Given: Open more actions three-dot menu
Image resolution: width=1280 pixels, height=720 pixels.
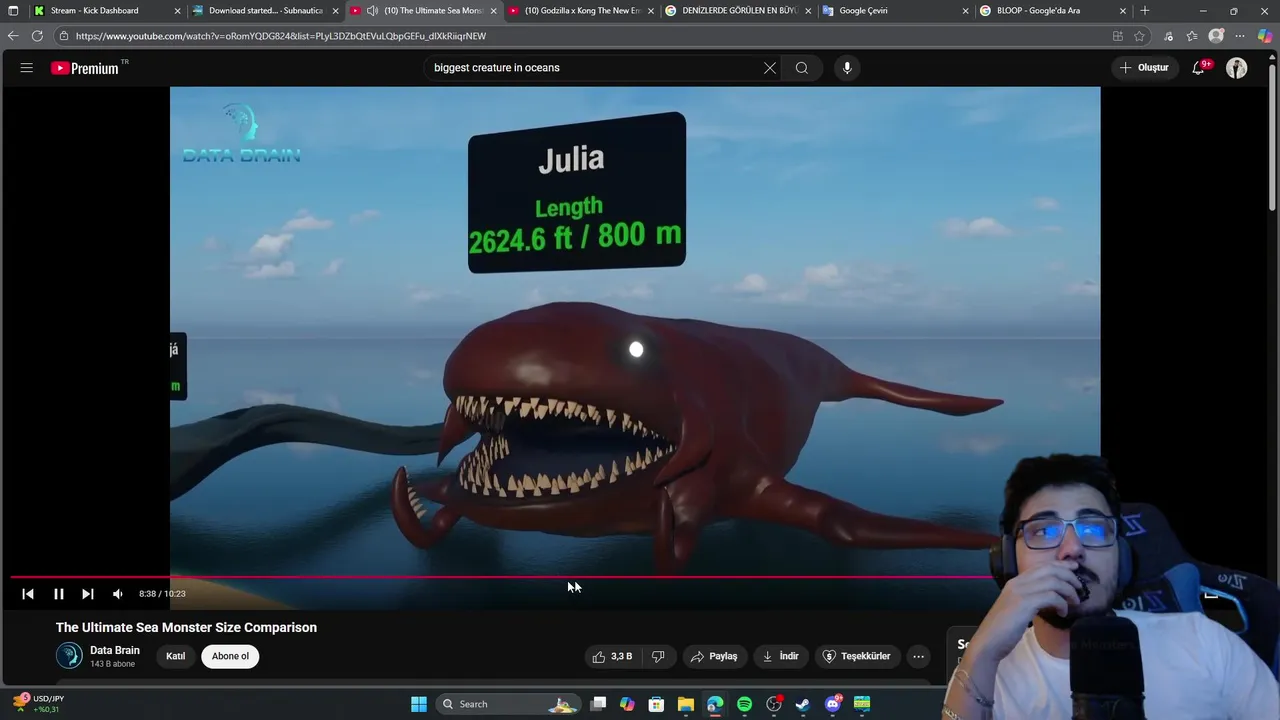Looking at the screenshot, I should tap(918, 656).
